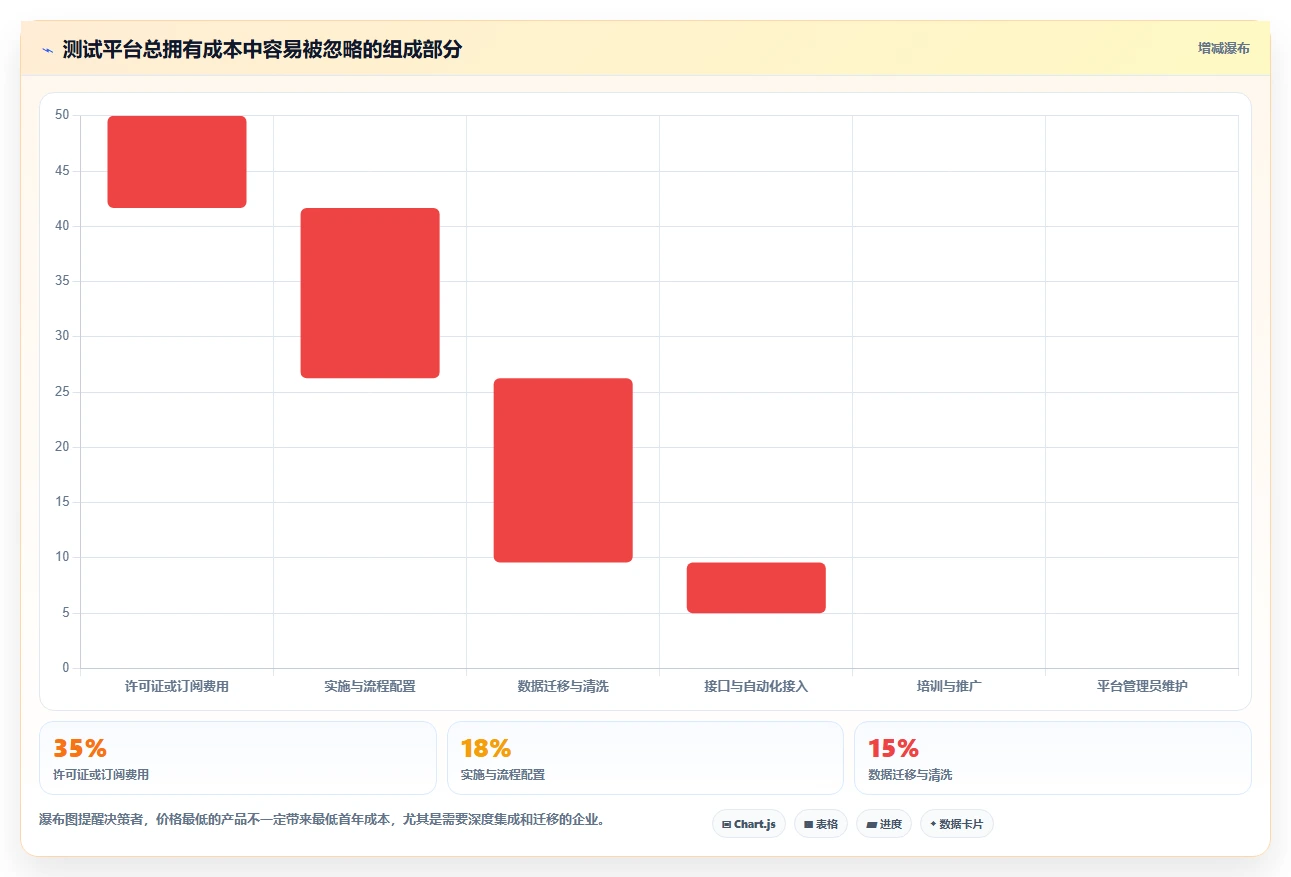
Task: Click the 增减瀑布 tag in header
Action: (x=1224, y=48)
